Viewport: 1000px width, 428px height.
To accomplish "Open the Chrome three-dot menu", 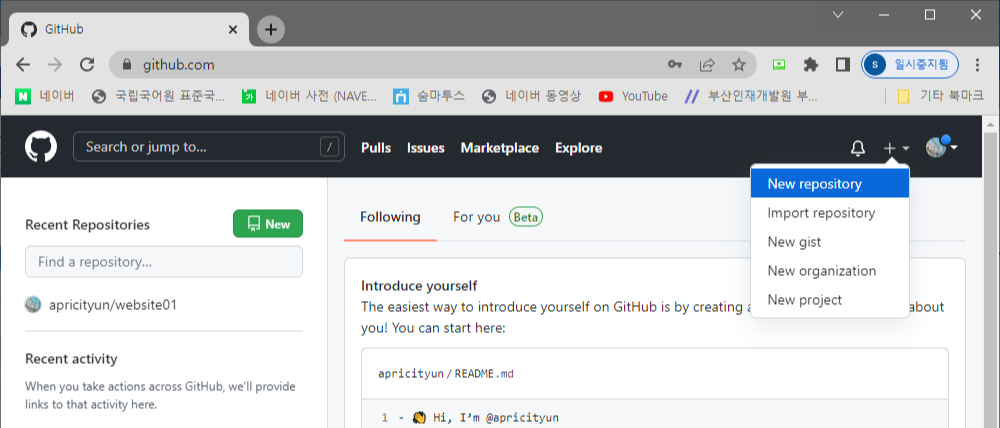I will point(978,64).
